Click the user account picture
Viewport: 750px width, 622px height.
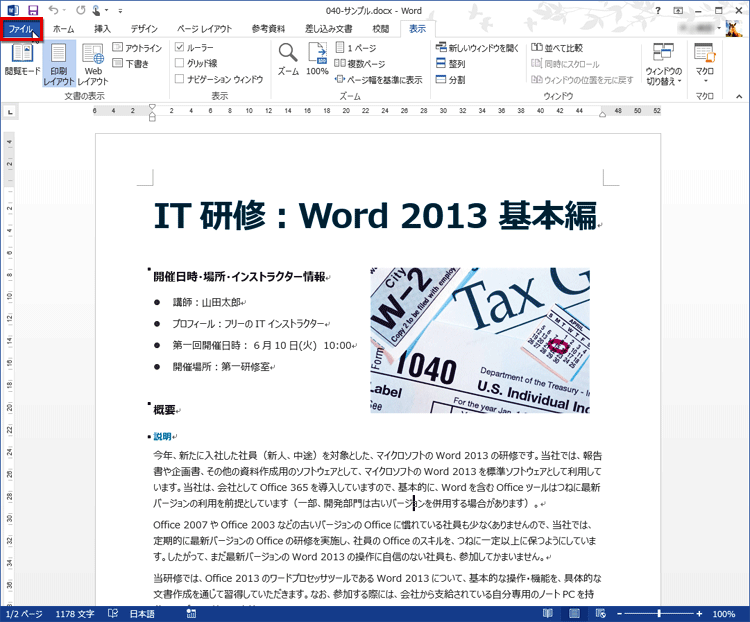tap(734, 29)
